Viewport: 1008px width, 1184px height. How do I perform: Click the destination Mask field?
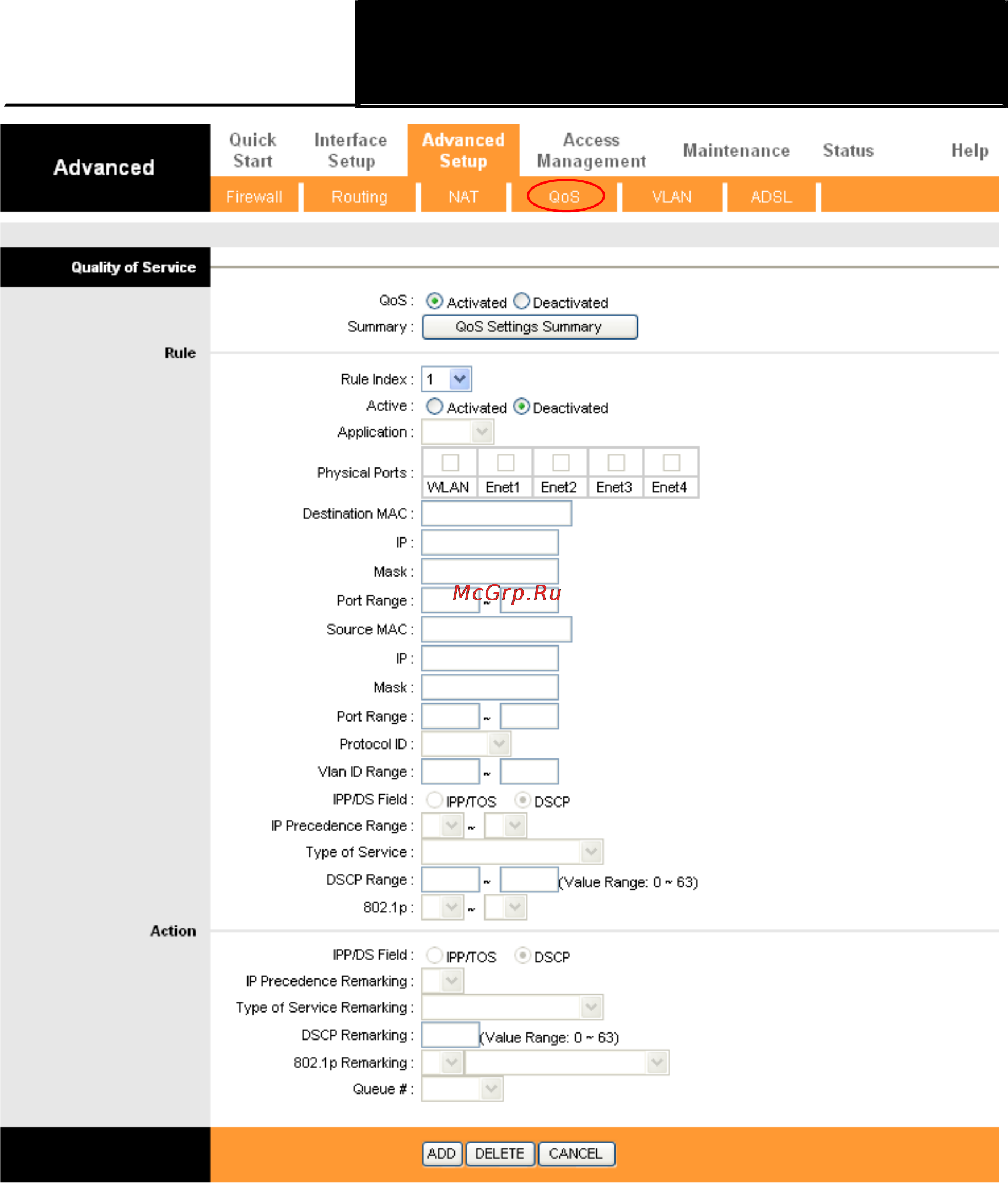coord(490,572)
